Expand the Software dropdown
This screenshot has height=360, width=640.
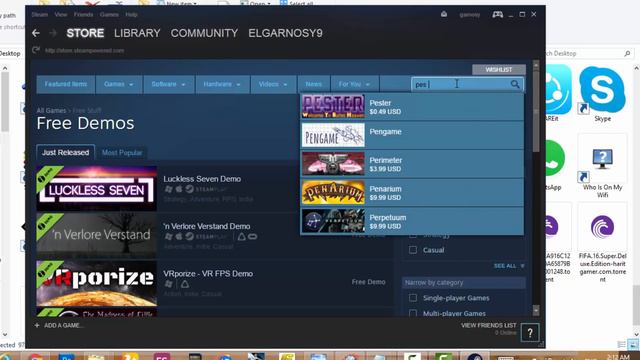[168, 84]
